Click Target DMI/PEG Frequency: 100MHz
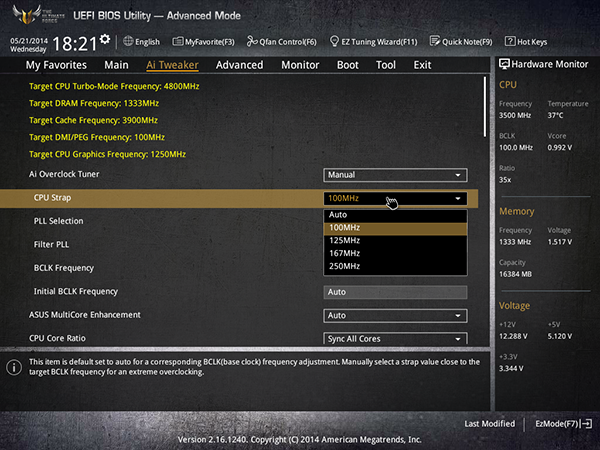This screenshot has width=600, height=450. tap(97, 137)
